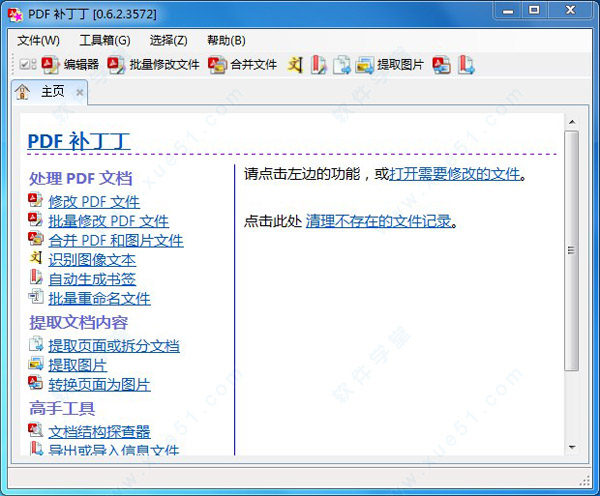Open the 提取图片 link in left list
Viewport: 600px width, 496px height.
click(78, 365)
